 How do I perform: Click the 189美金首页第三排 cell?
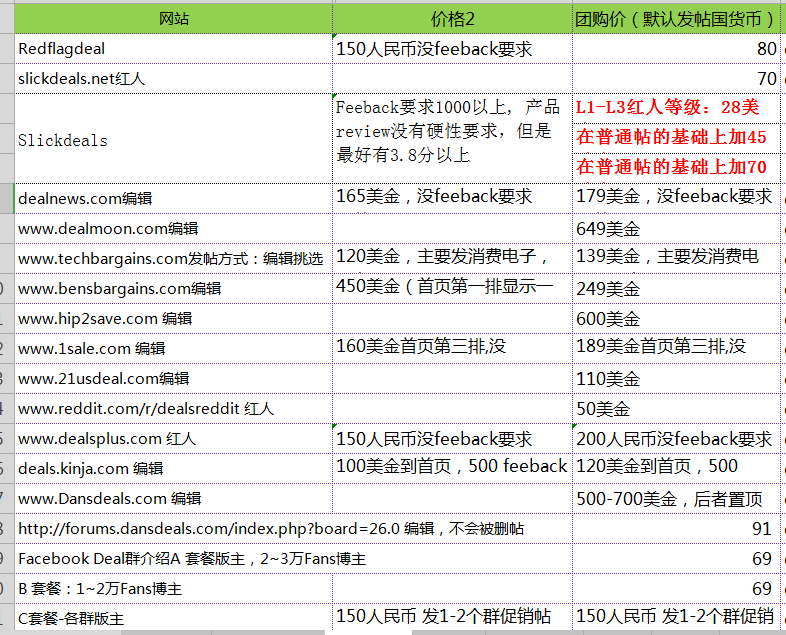pos(676,348)
